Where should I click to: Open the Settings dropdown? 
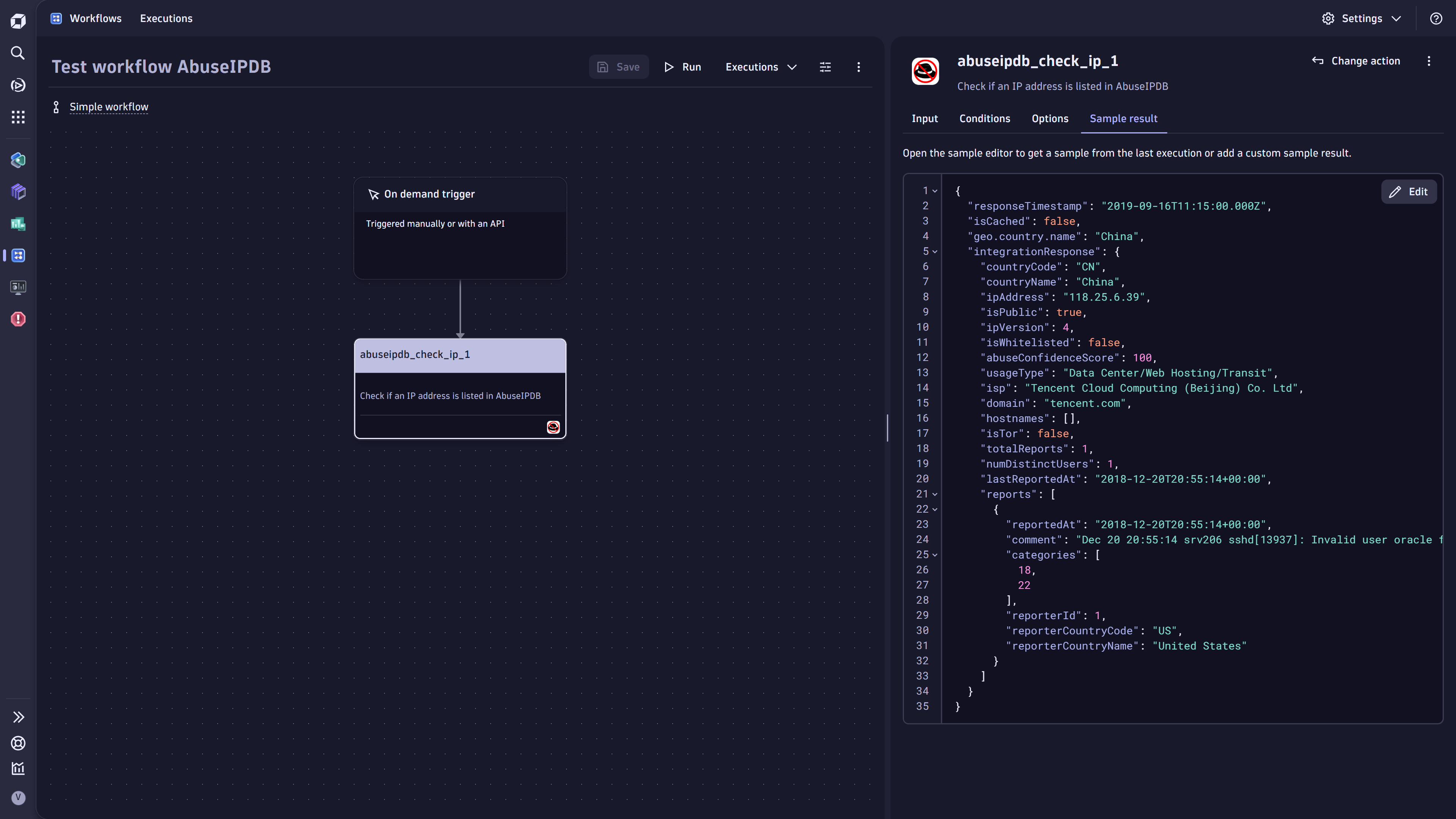click(1362, 19)
